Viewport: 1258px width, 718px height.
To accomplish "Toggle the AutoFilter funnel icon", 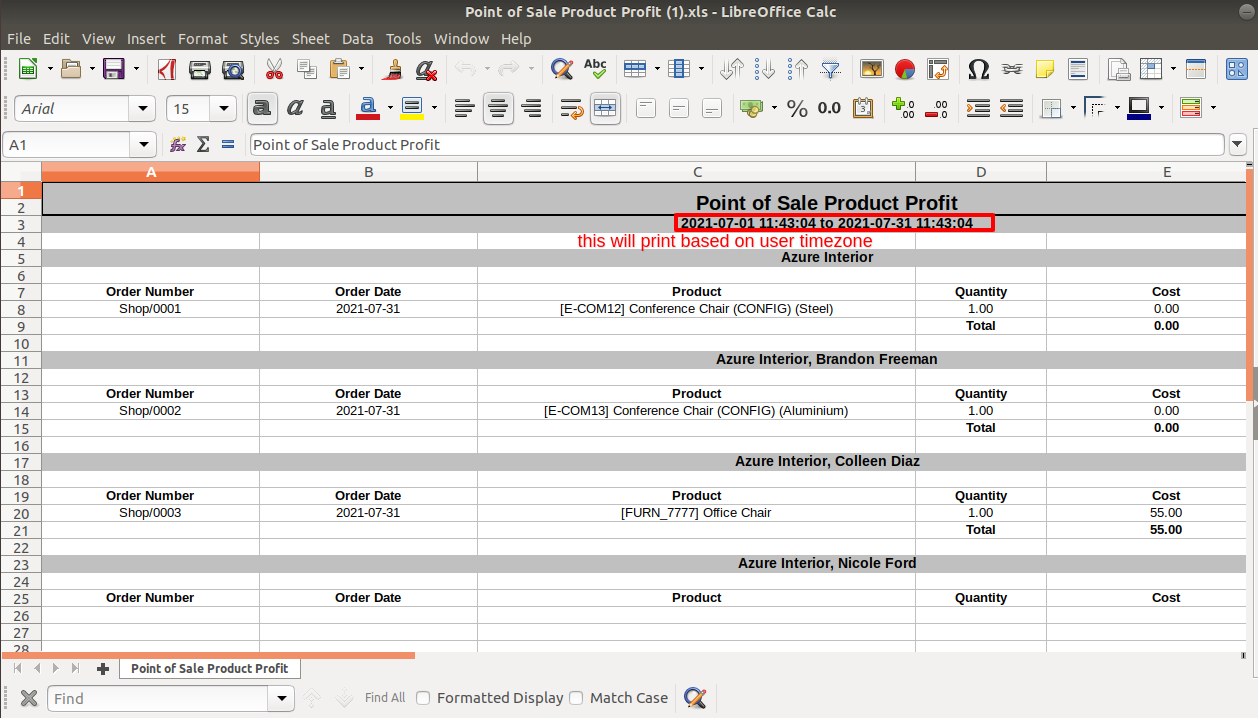I will point(830,69).
